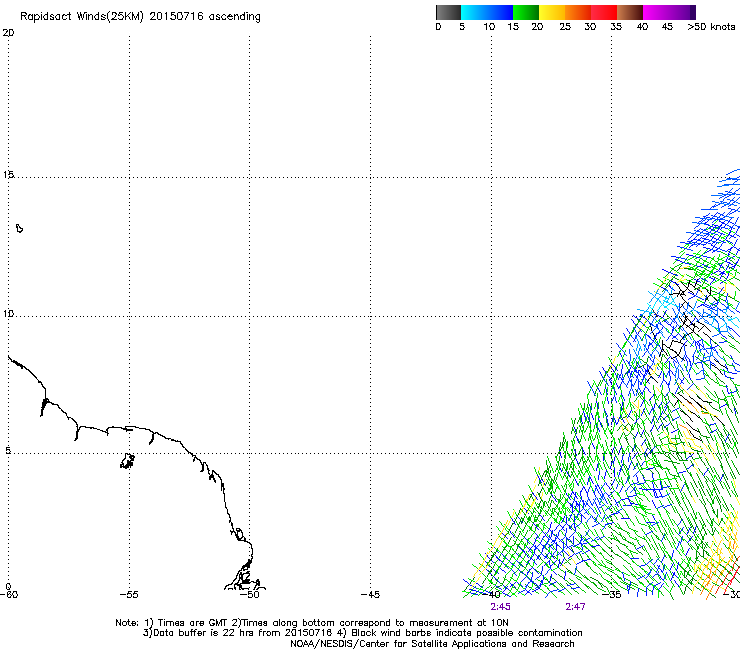Click the latitude '15' label on left axis
740x650 pixels.
[x=8, y=175]
